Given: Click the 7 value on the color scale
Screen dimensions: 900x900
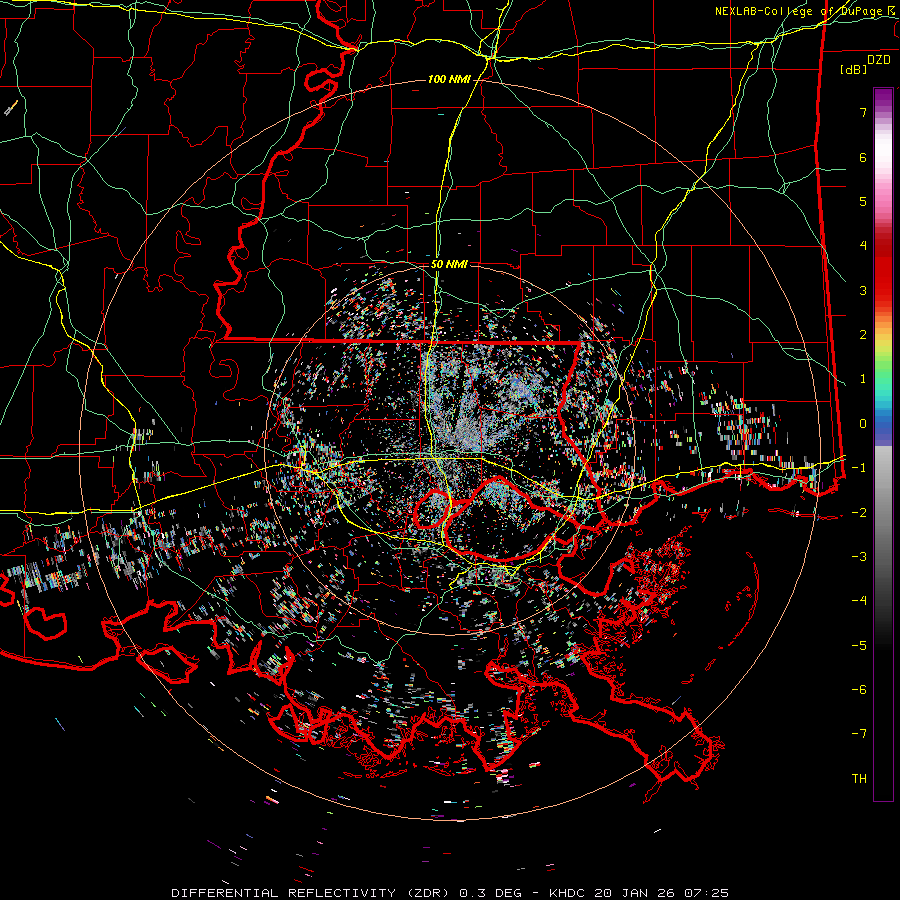Looking at the screenshot, I should (x=863, y=112).
